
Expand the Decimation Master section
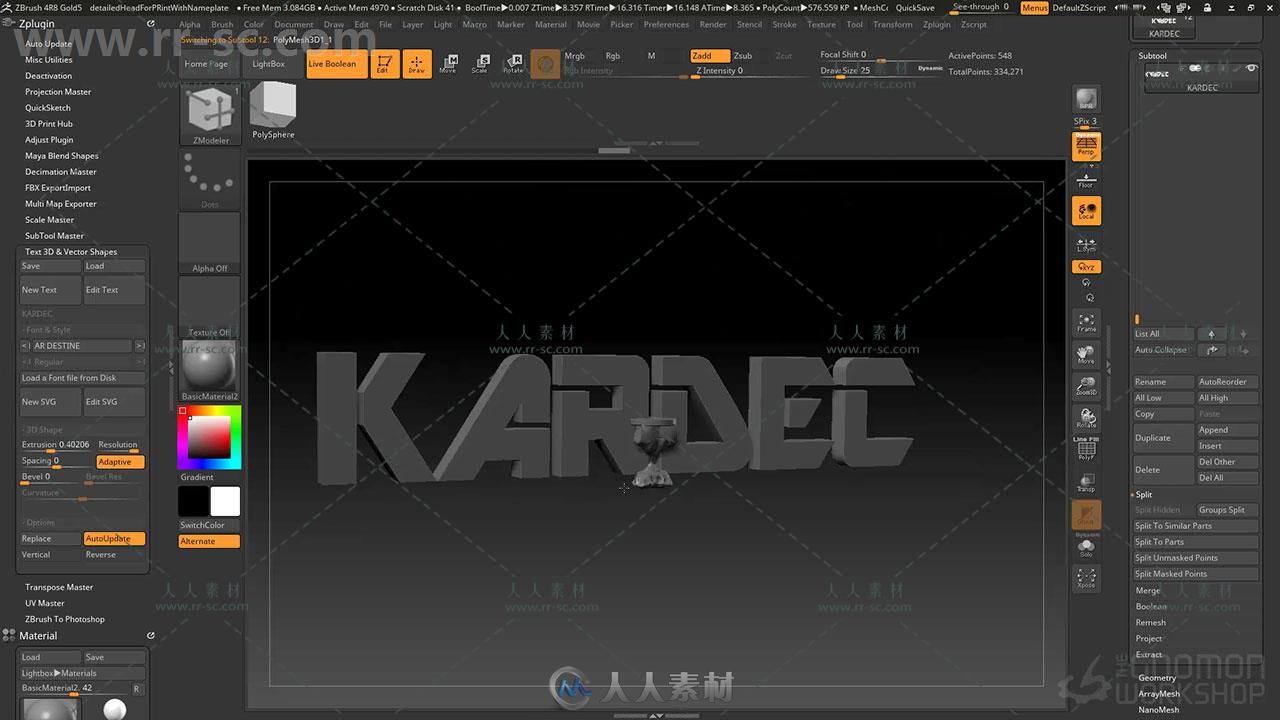61,172
